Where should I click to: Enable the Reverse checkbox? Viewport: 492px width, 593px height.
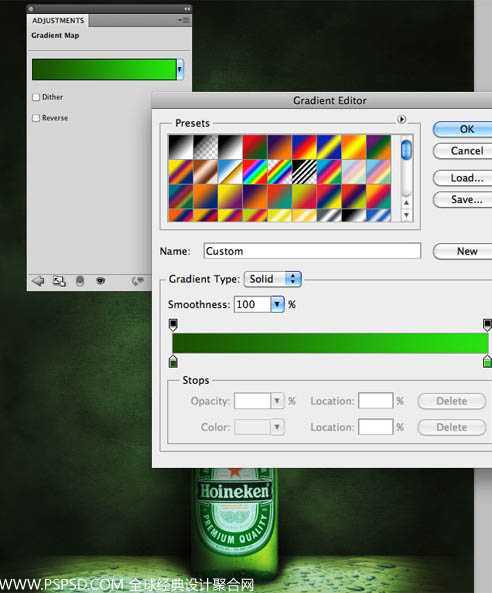(x=36, y=118)
